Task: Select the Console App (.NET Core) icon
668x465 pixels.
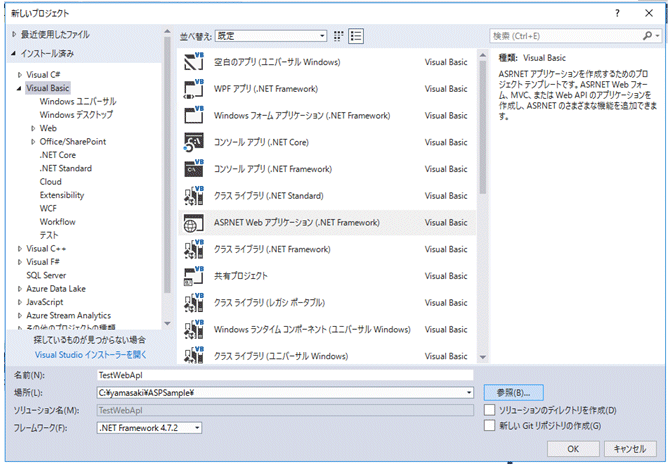Action: click(193, 142)
